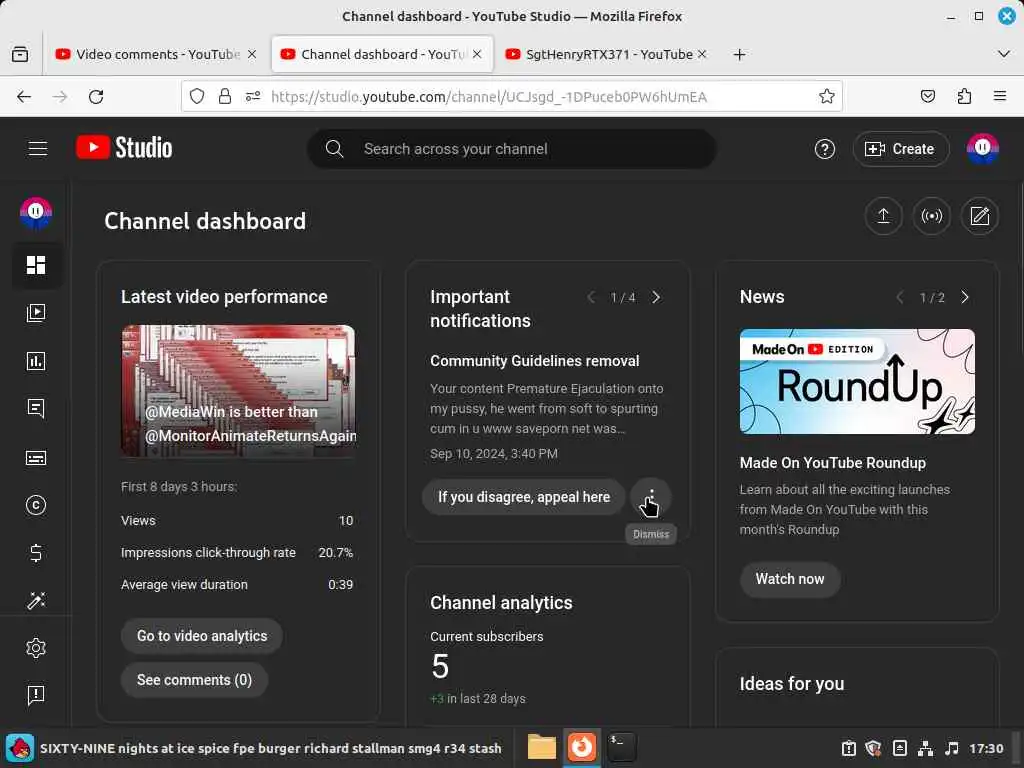
Task: Go to previous News item
Action: (x=900, y=297)
